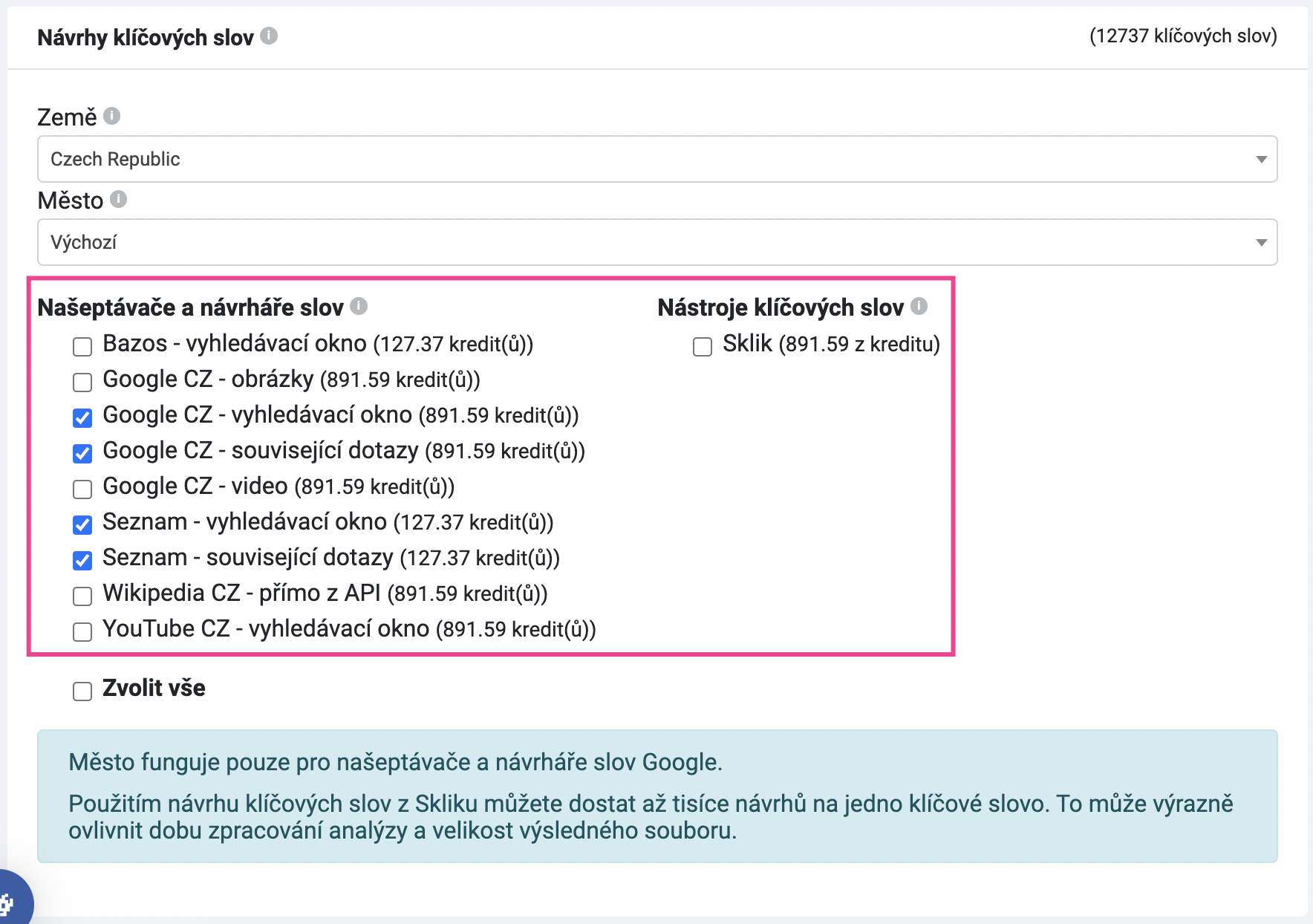Open the Země dropdown showing Czech Republic
The image size is (1313, 924).
[x=657, y=159]
